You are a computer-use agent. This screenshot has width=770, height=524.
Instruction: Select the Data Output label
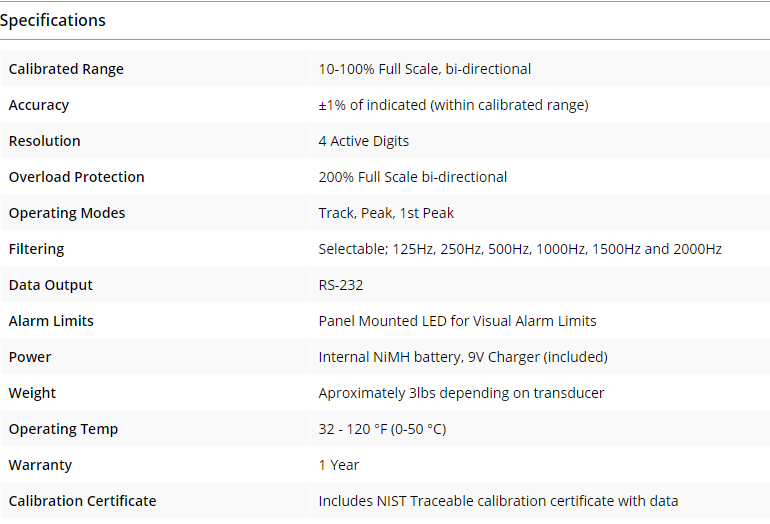[x=51, y=285]
